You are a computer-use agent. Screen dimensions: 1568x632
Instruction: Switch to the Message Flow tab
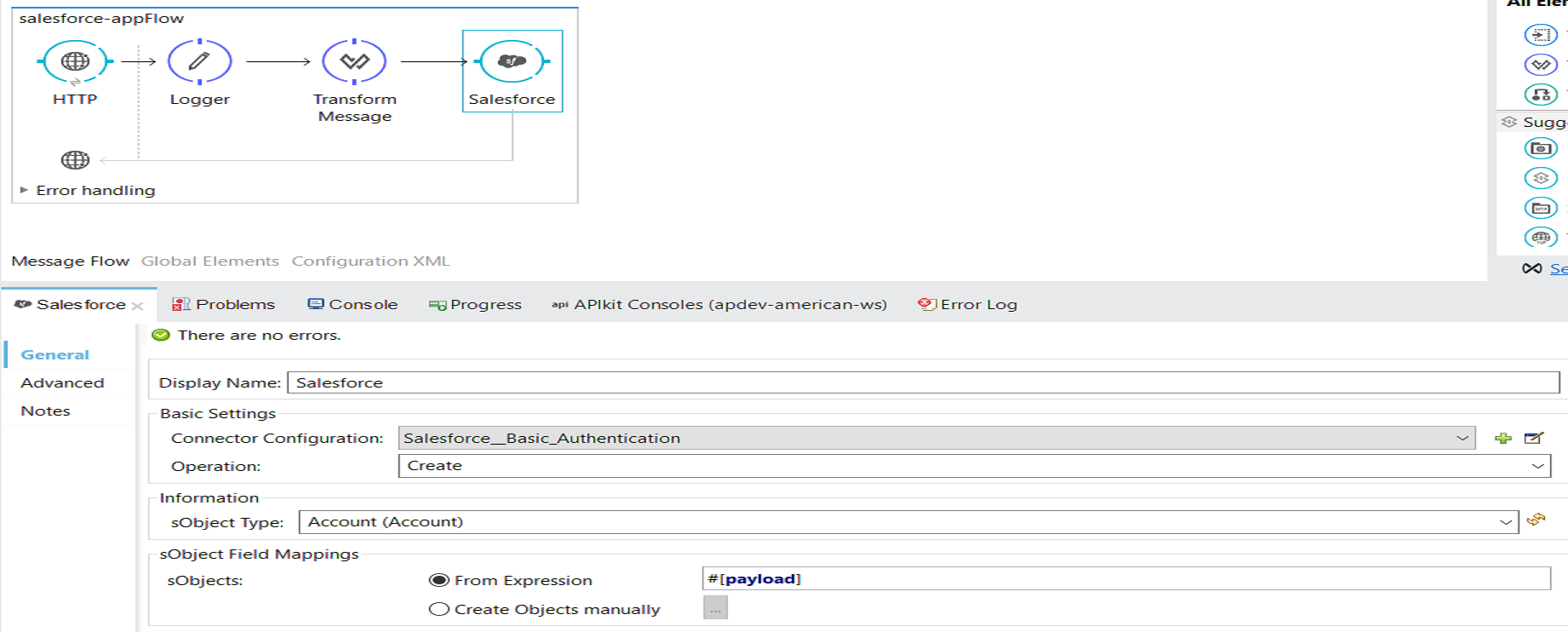pyautogui.click(x=71, y=261)
